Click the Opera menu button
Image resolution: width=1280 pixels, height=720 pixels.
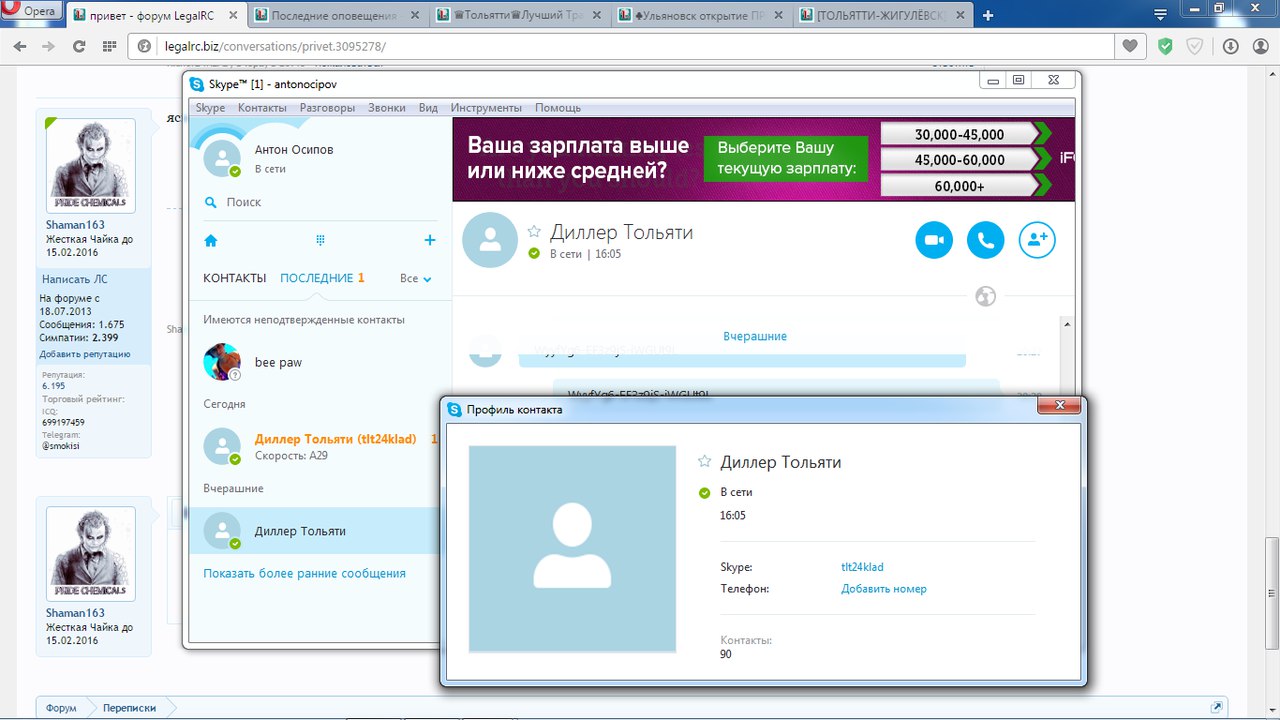[x=33, y=12]
